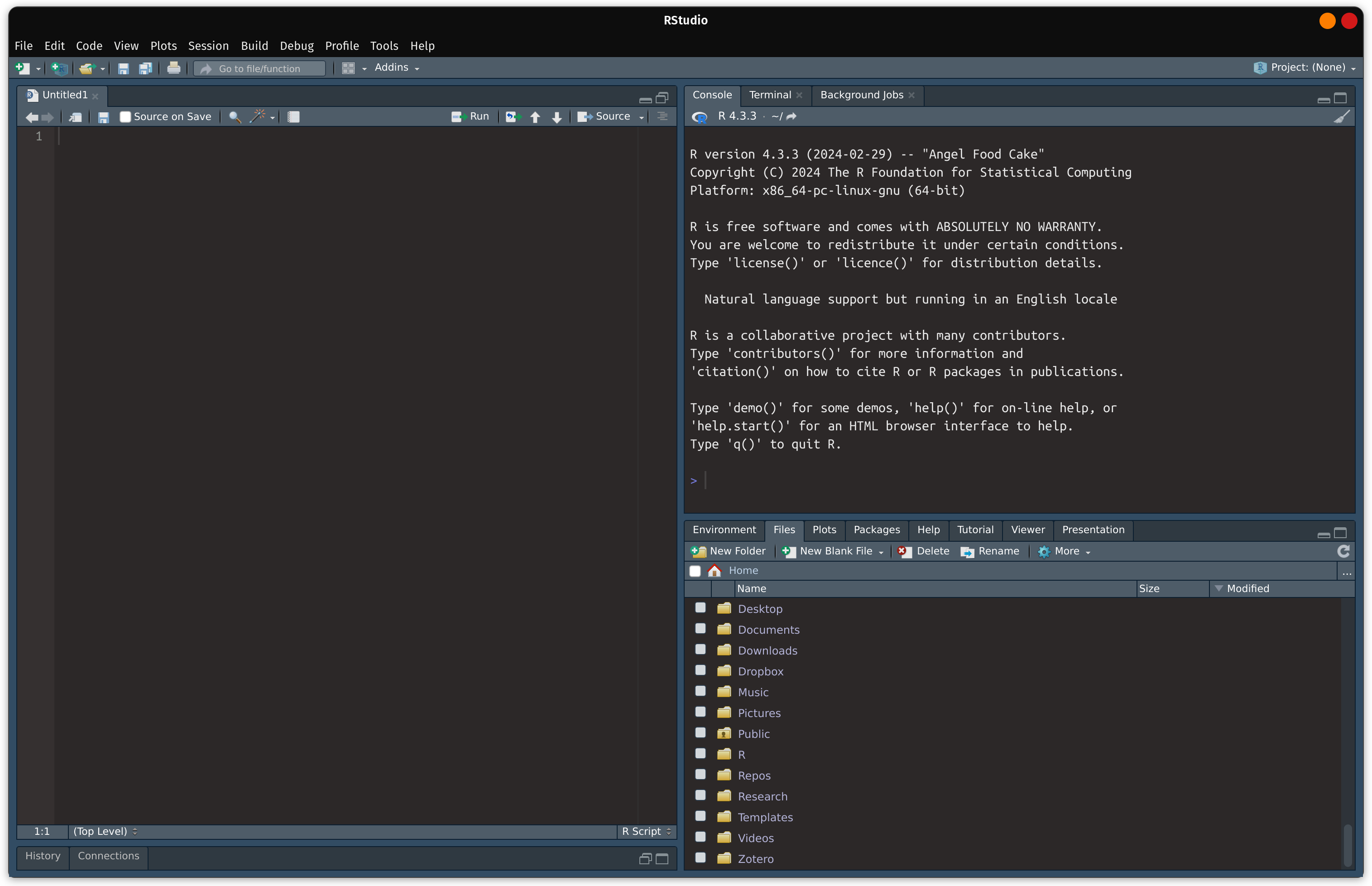Print the current document
The width and height of the screenshot is (1372, 886).
174,68
